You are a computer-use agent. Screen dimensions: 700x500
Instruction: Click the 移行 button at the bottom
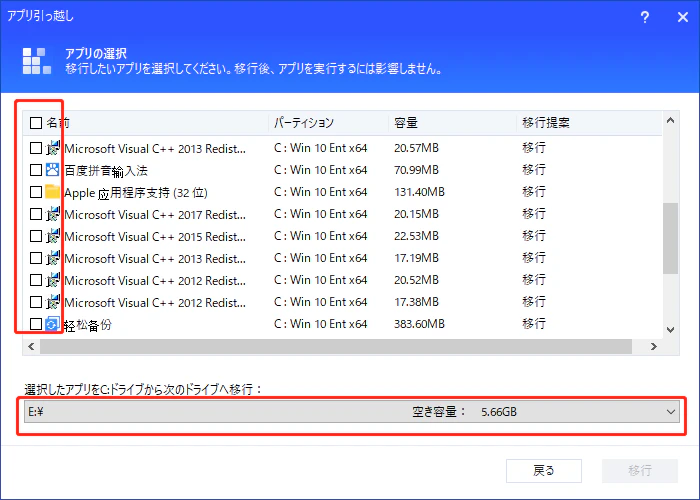click(x=640, y=471)
